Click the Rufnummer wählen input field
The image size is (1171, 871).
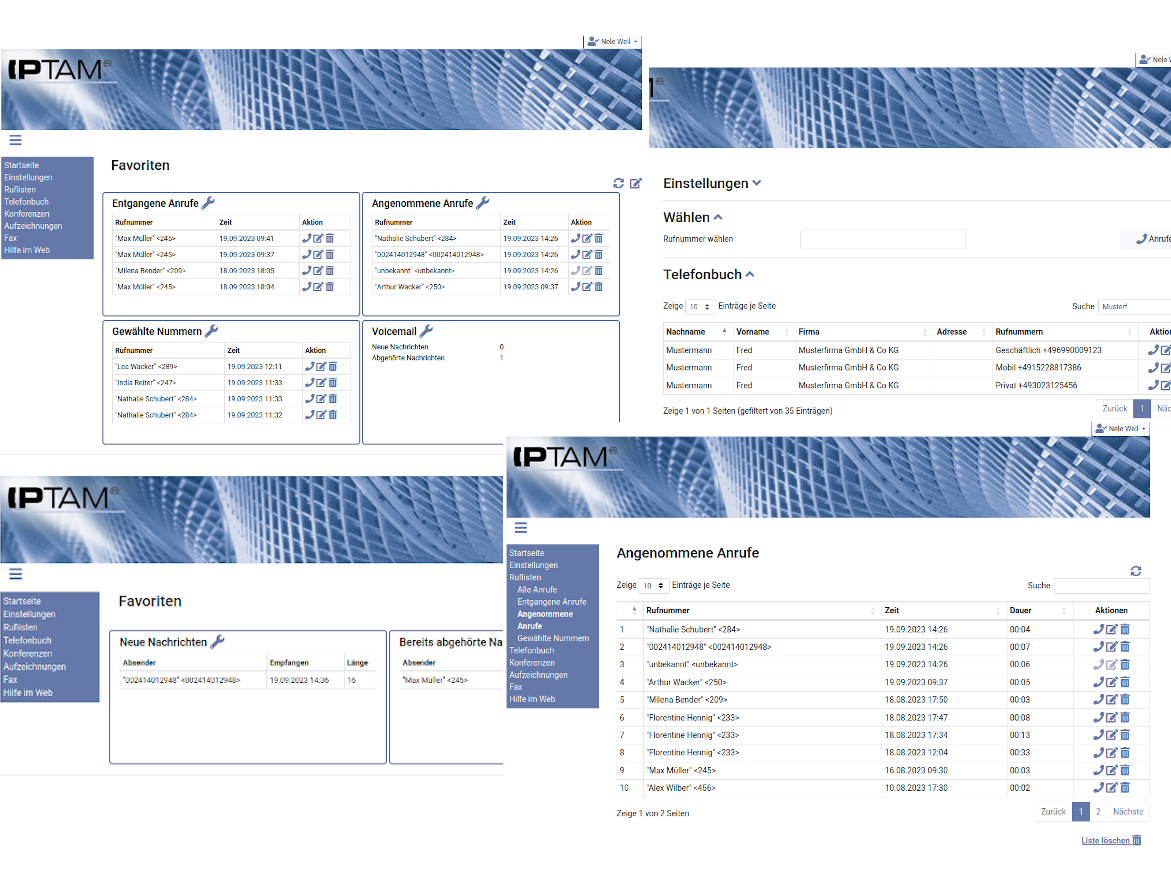point(882,239)
